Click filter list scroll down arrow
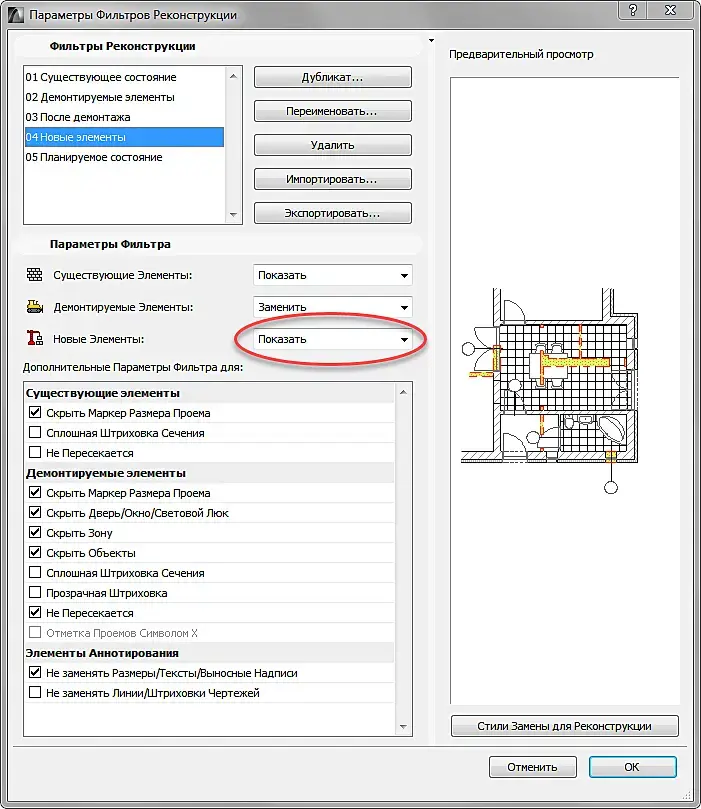 [233, 215]
